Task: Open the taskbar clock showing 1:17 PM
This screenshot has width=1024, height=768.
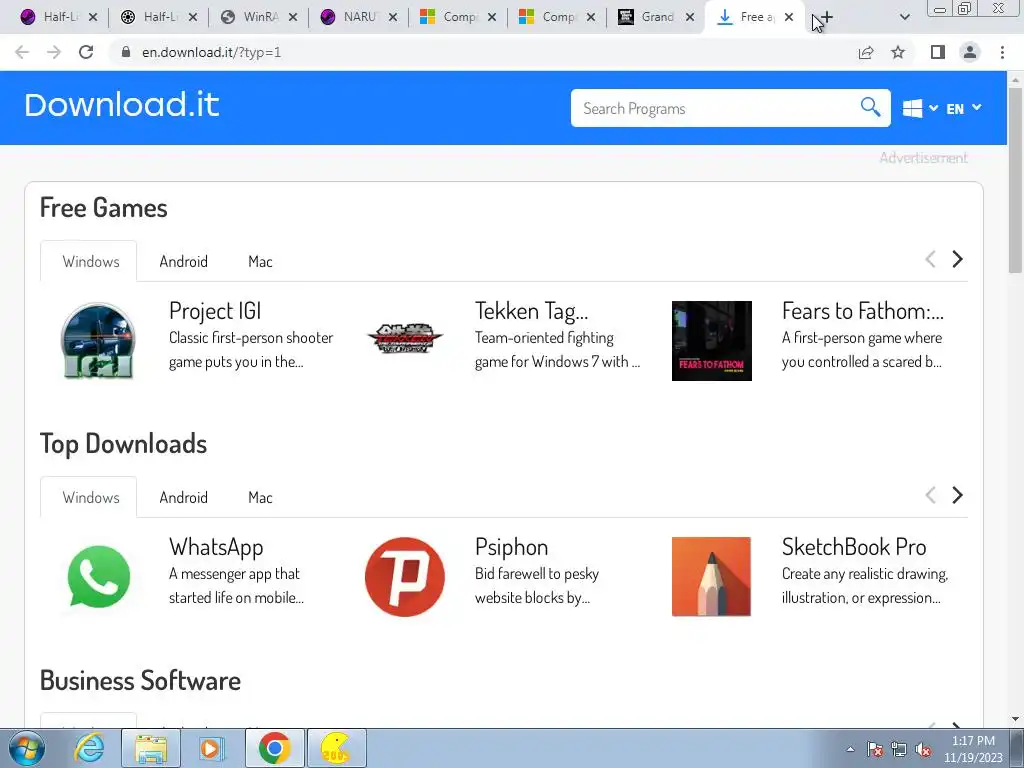Action: pos(973,749)
